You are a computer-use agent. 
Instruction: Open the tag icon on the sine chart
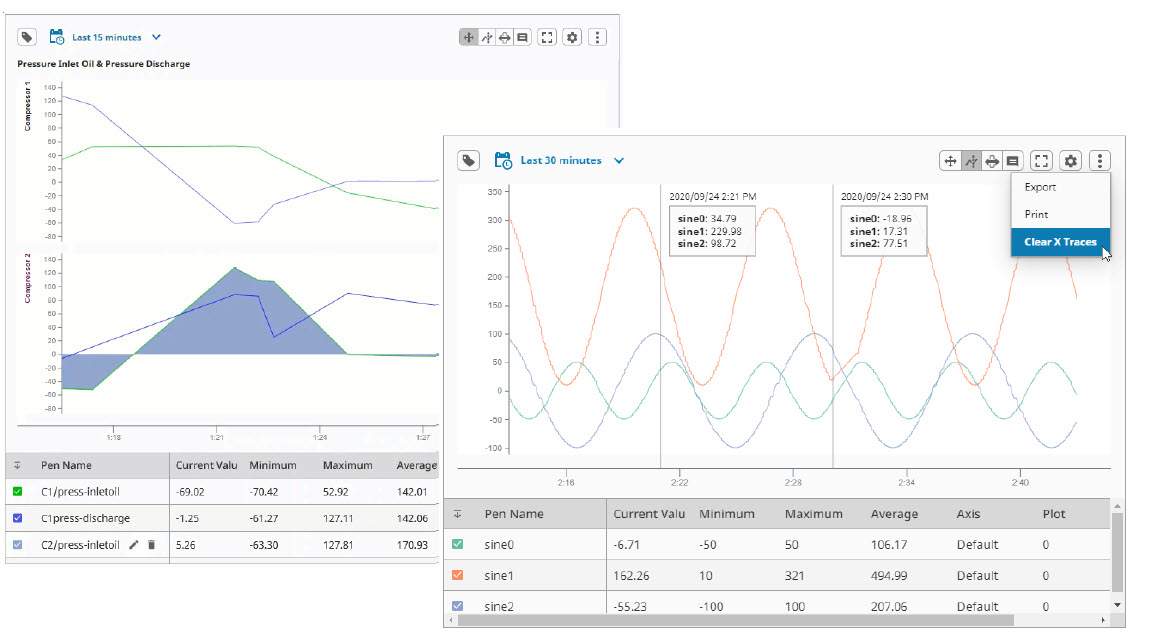tap(468, 160)
